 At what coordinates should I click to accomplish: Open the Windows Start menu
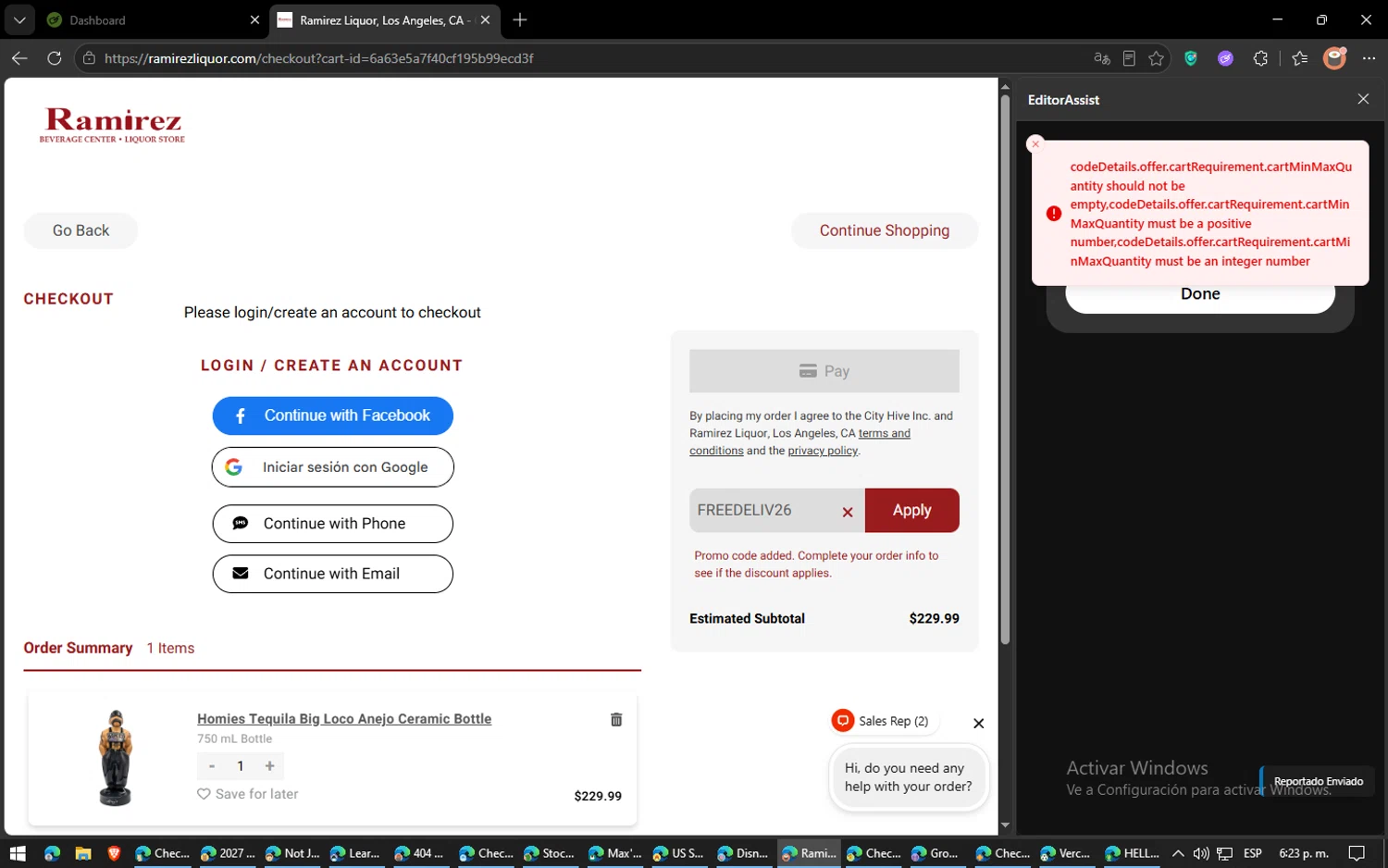click(x=18, y=853)
